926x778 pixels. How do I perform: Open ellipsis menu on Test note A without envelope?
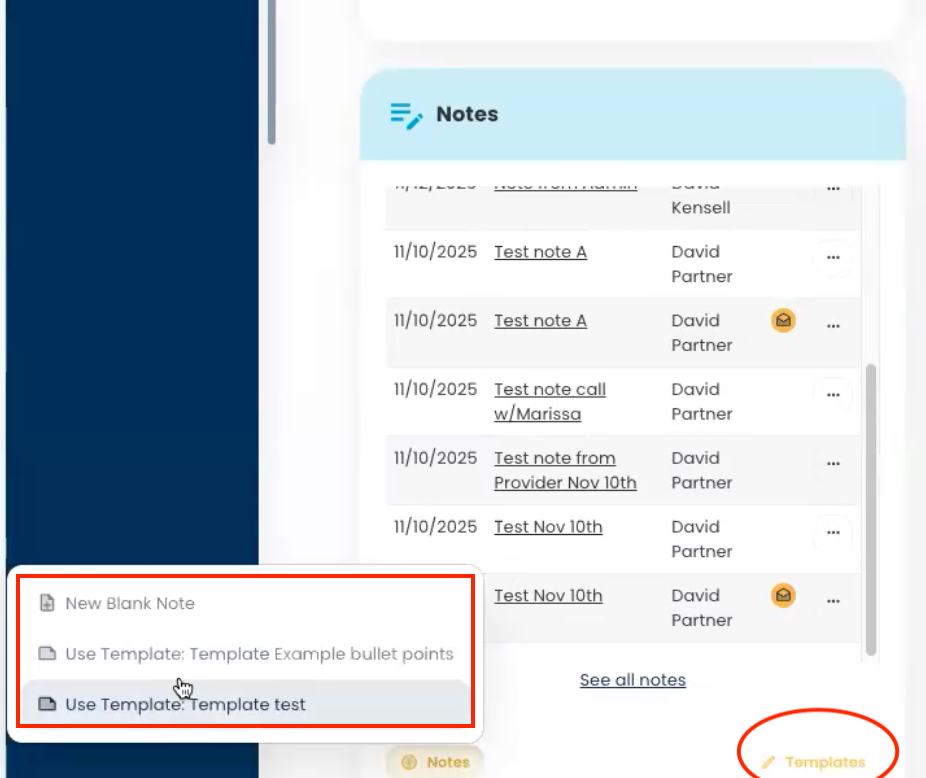click(x=832, y=258)
